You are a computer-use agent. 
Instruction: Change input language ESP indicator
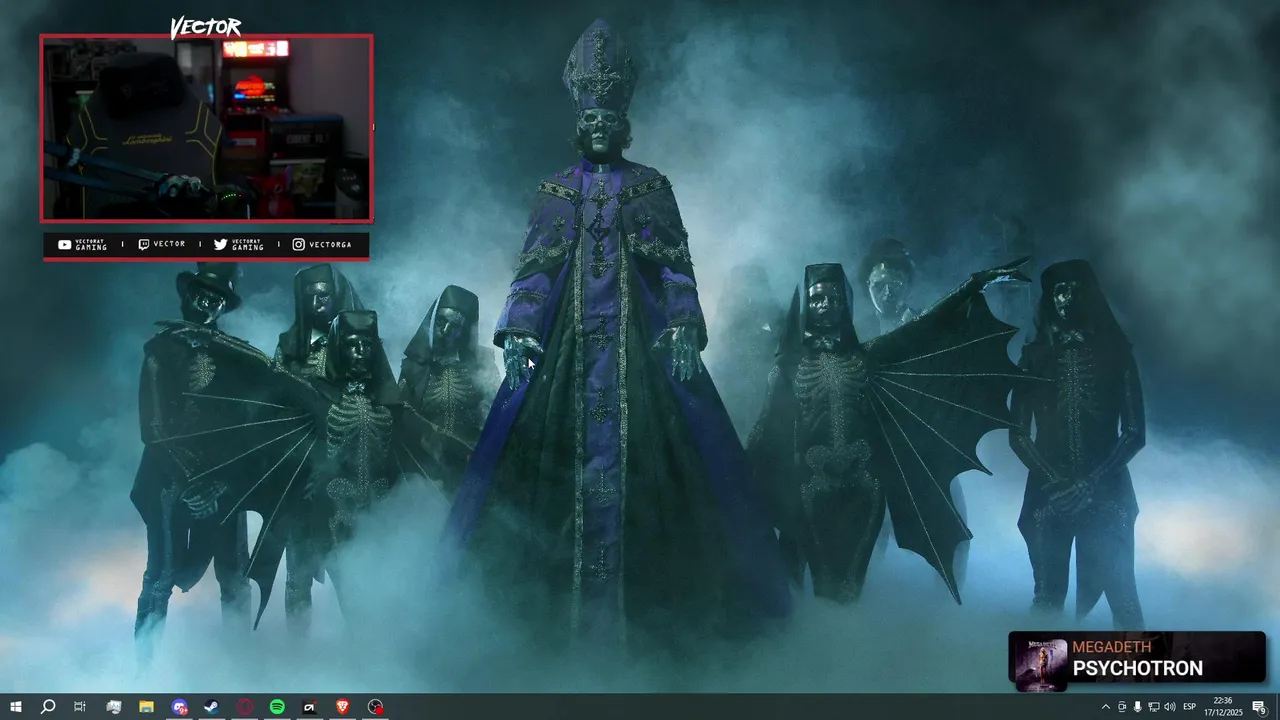[x=1190, y=707]
